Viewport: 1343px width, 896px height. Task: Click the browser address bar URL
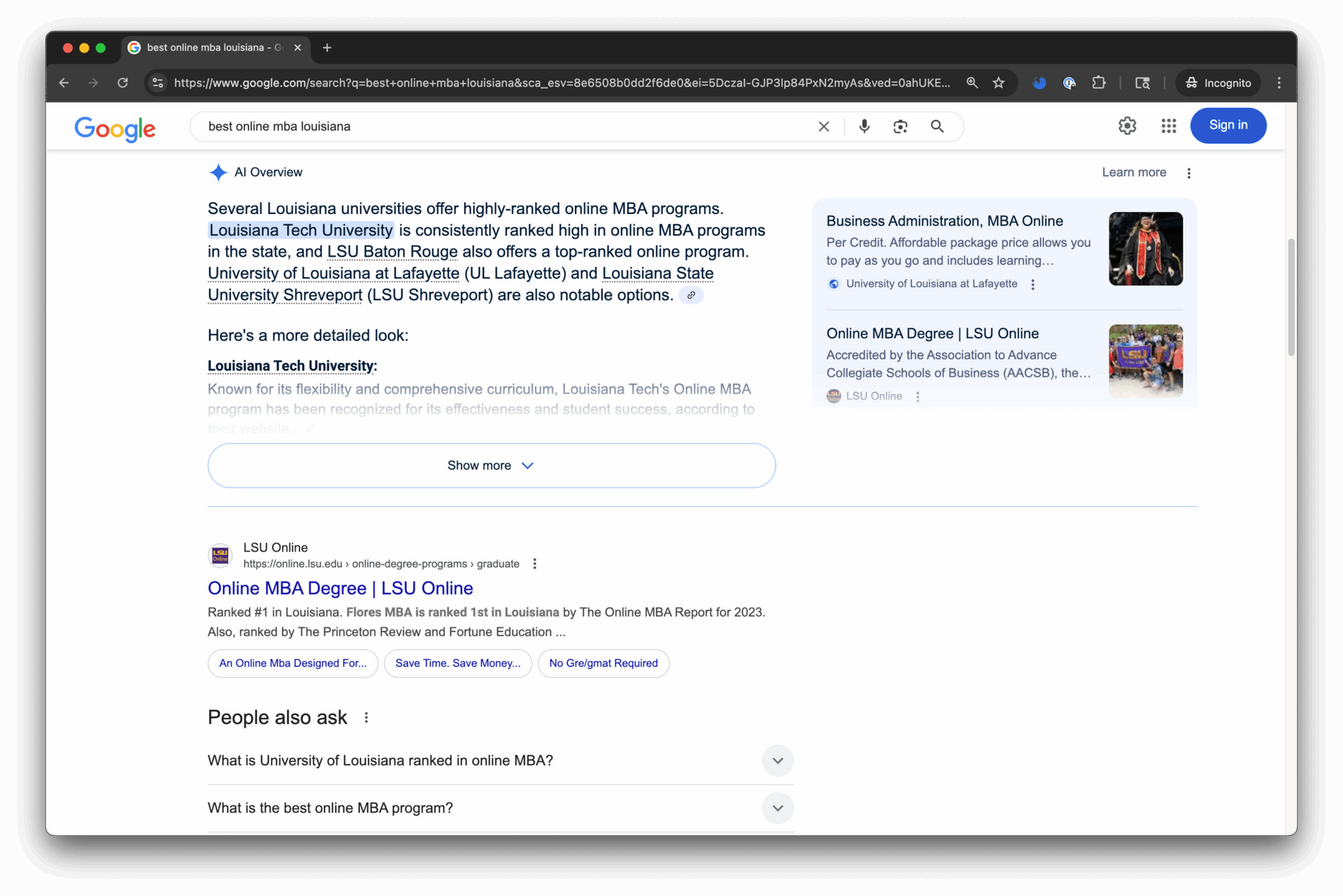tap(562, 83)
